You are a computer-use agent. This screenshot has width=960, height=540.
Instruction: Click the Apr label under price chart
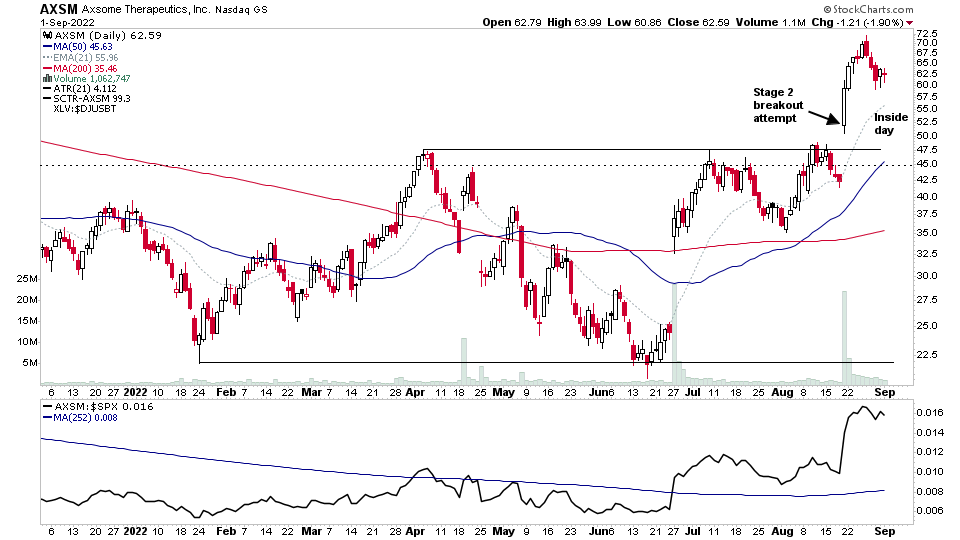coord(415,392)
